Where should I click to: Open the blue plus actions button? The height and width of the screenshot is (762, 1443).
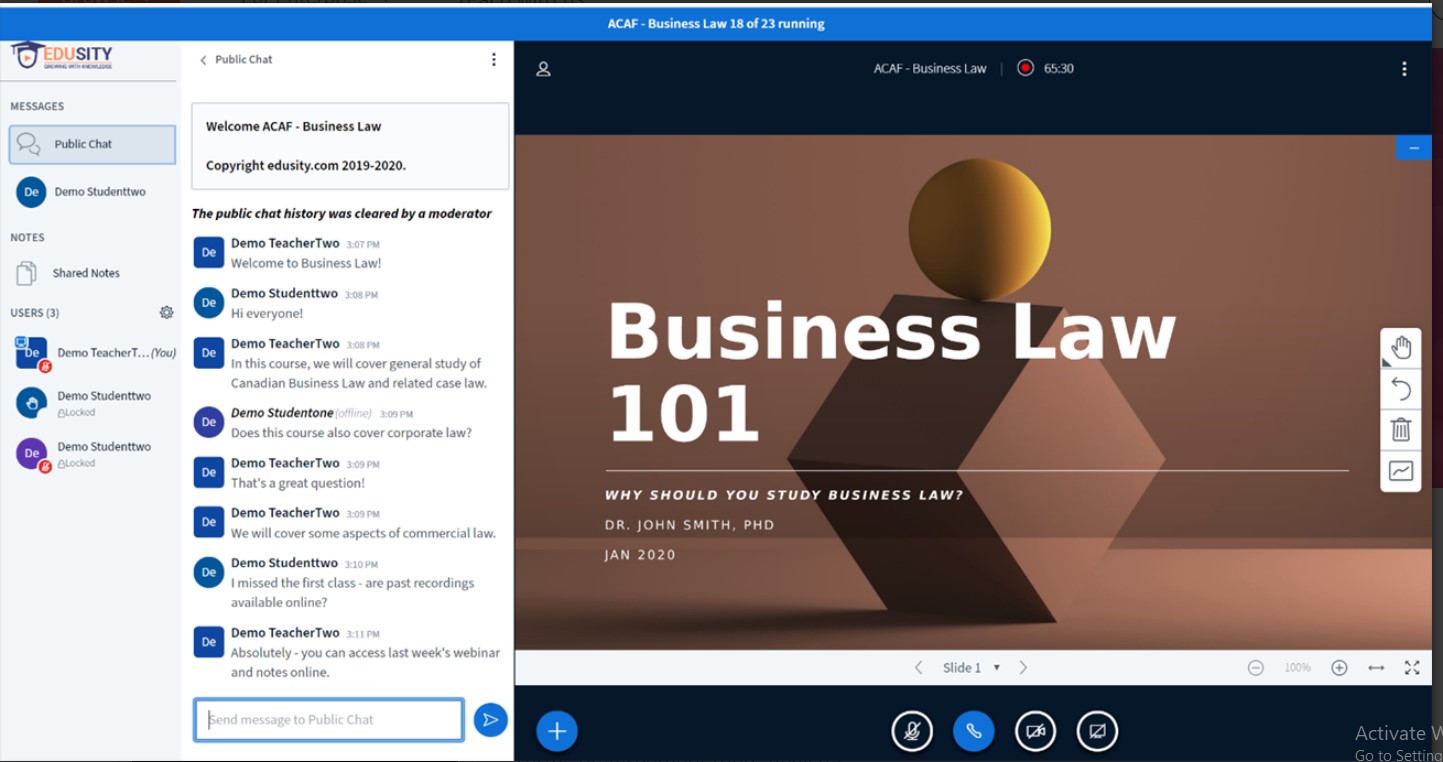(x=557, y=731)
